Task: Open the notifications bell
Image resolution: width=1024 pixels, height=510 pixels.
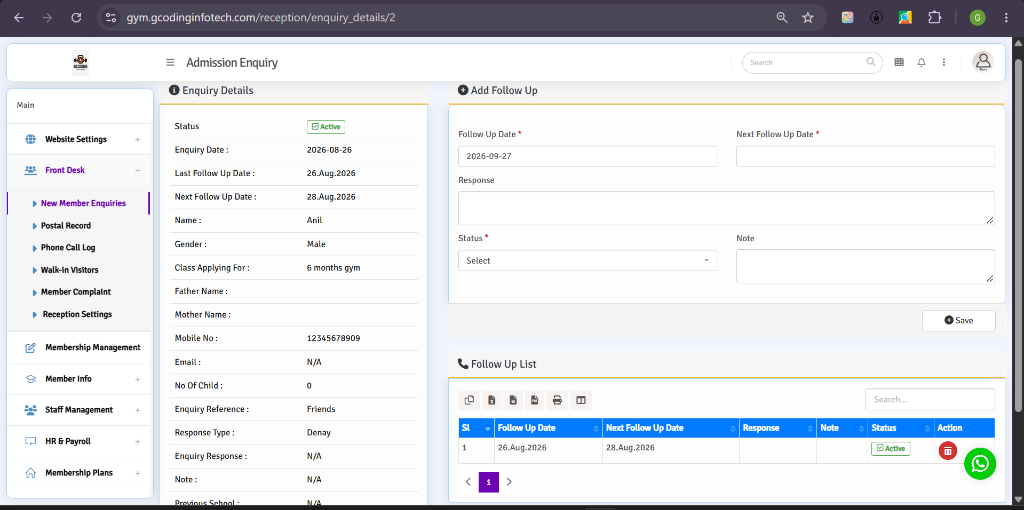Action: pos(921,63)
